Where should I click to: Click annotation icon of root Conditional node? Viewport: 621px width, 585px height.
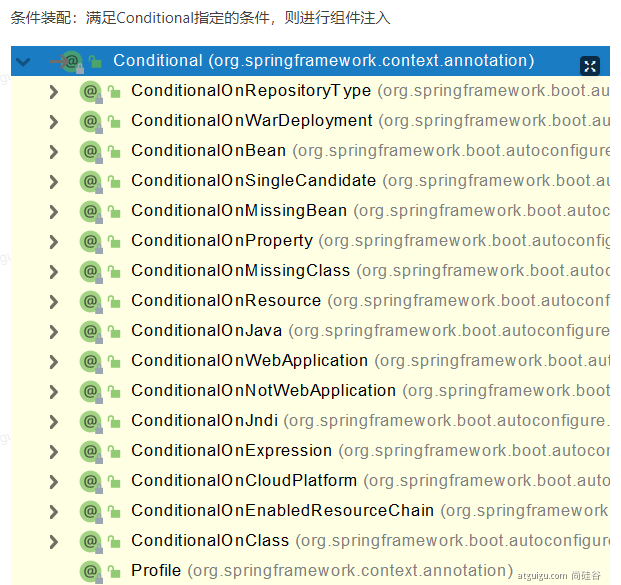point(71,61)
